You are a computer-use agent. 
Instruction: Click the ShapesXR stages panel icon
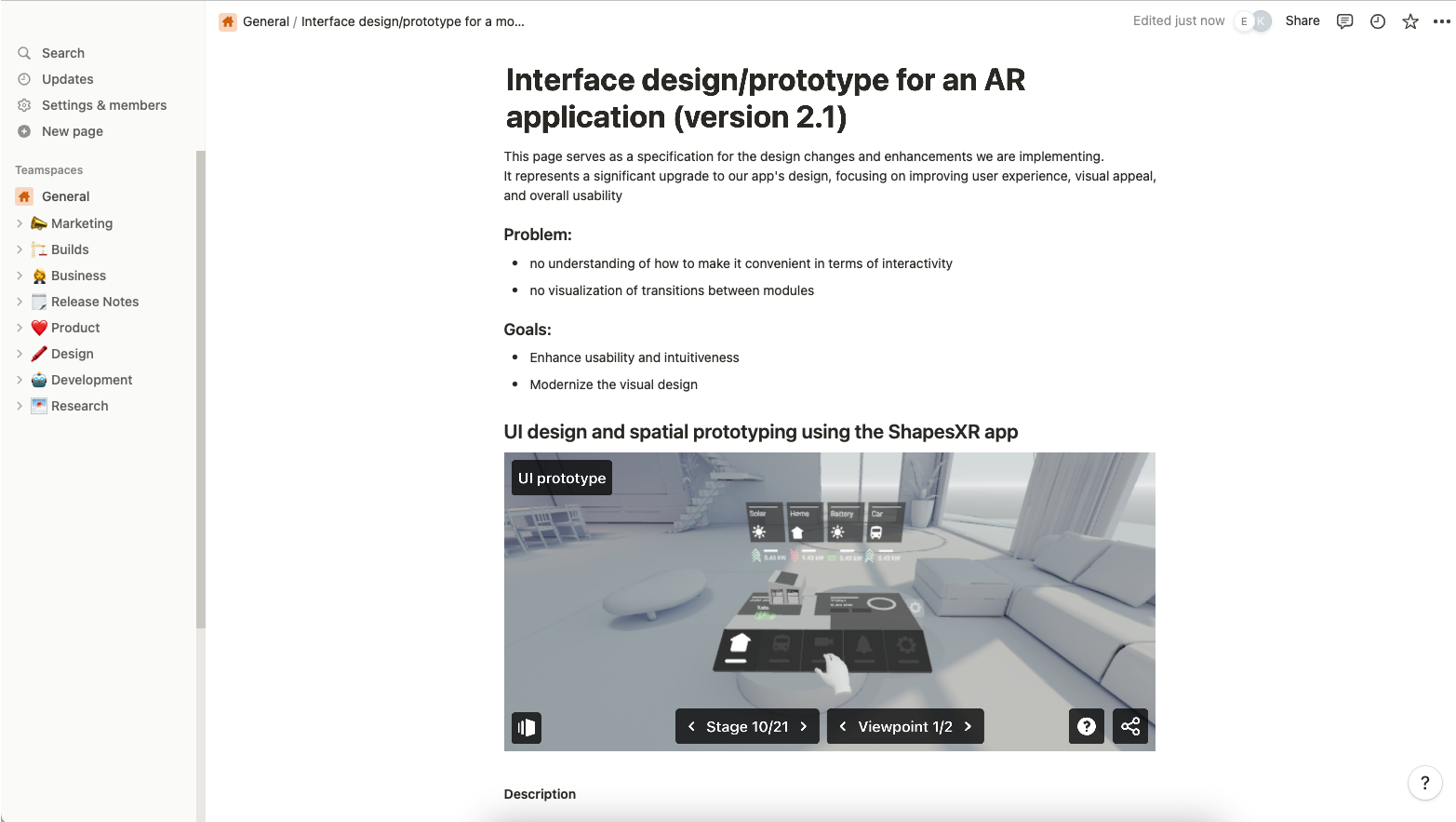tap(527, 727)
